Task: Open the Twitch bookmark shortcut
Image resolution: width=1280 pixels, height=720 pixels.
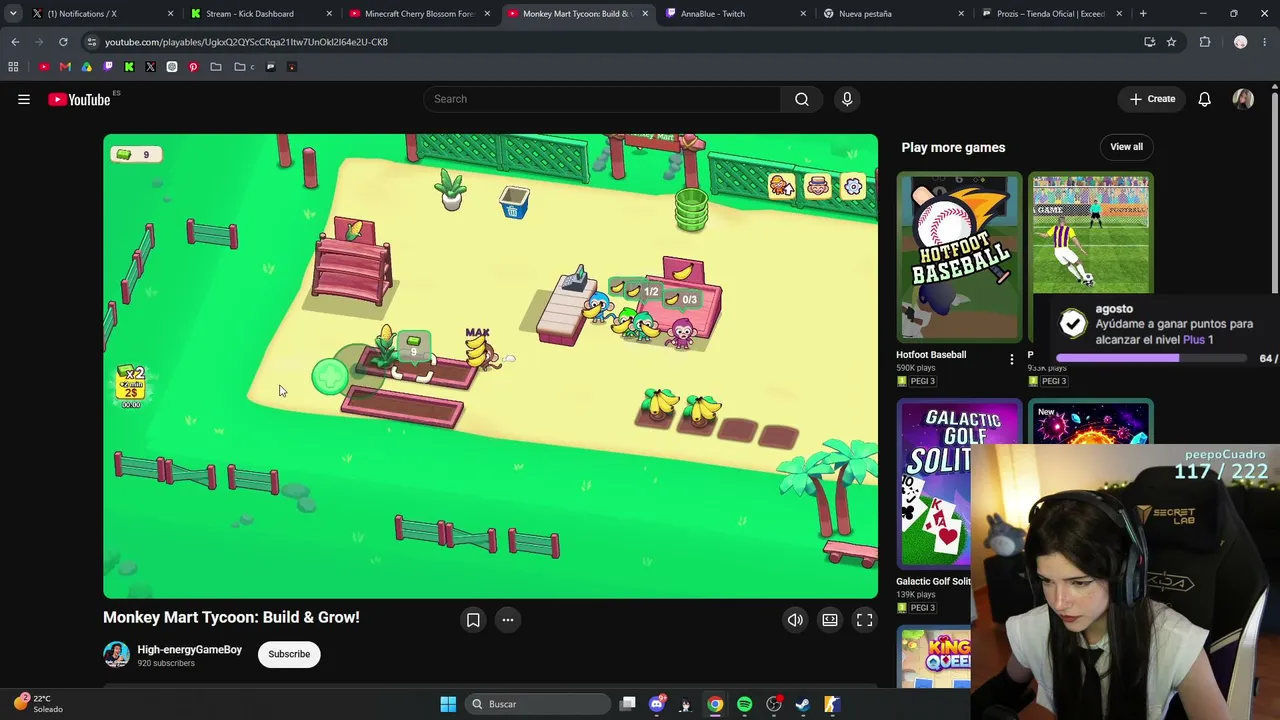Action: pyautogui.click(x=108, y=67)
